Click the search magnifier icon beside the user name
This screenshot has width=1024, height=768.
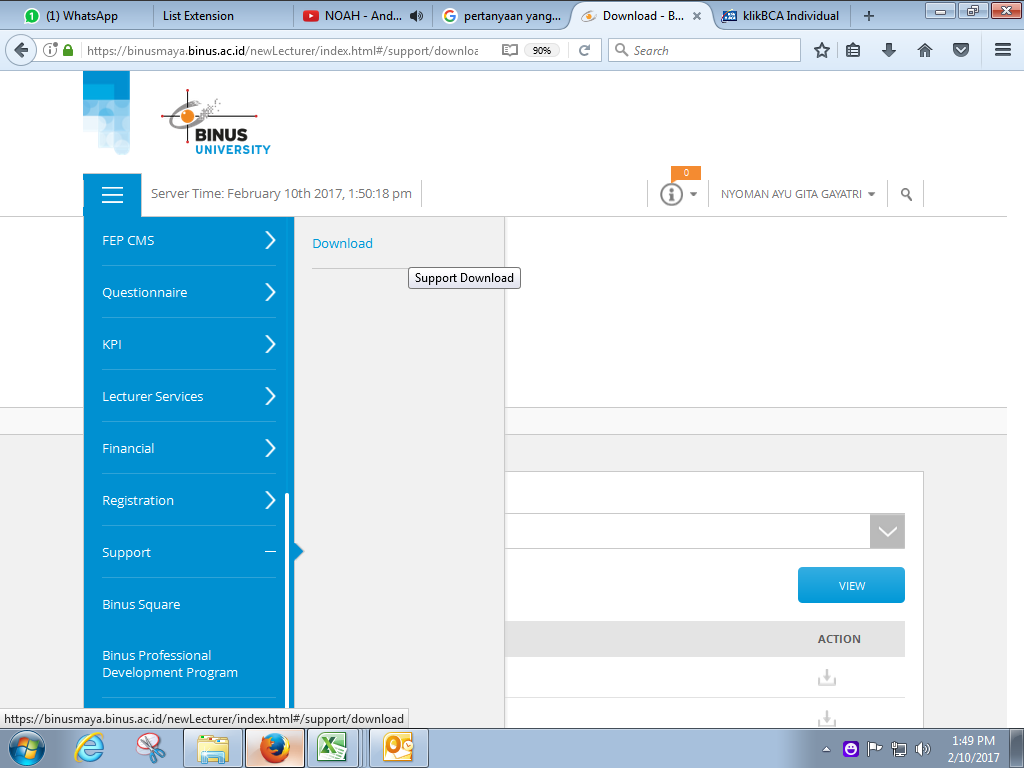906,195
